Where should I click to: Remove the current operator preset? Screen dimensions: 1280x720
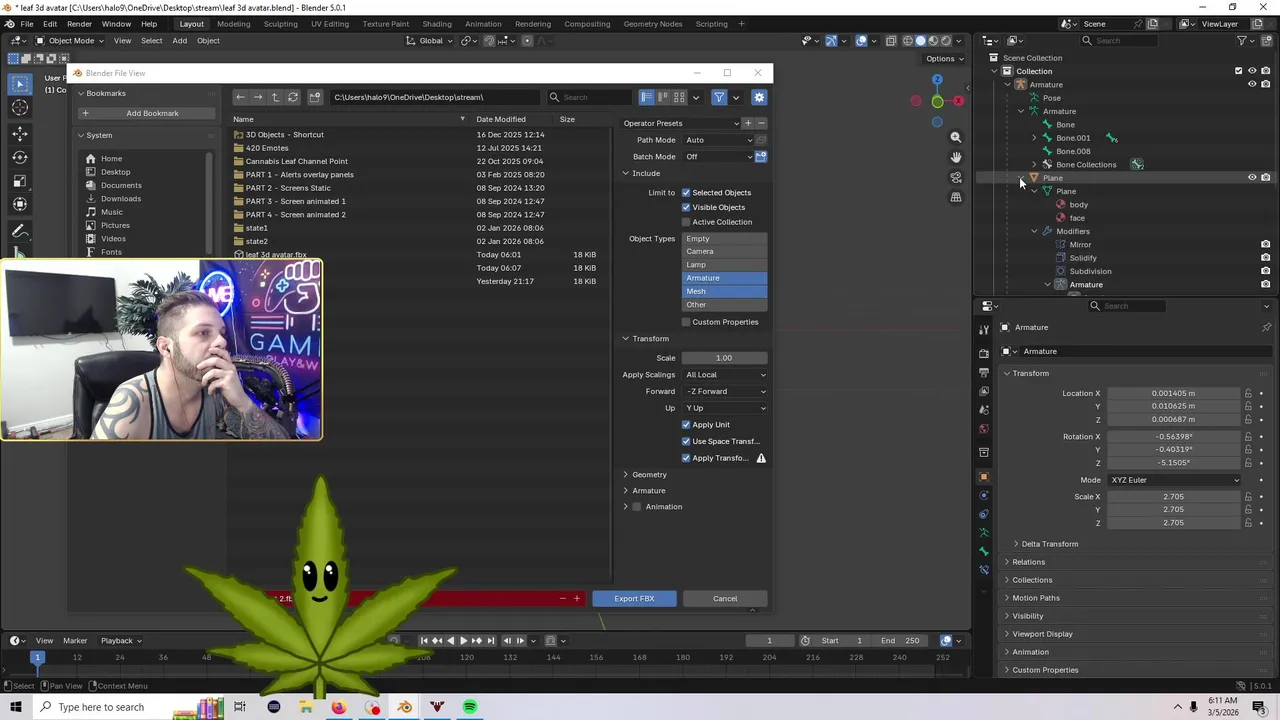(761, 123)
